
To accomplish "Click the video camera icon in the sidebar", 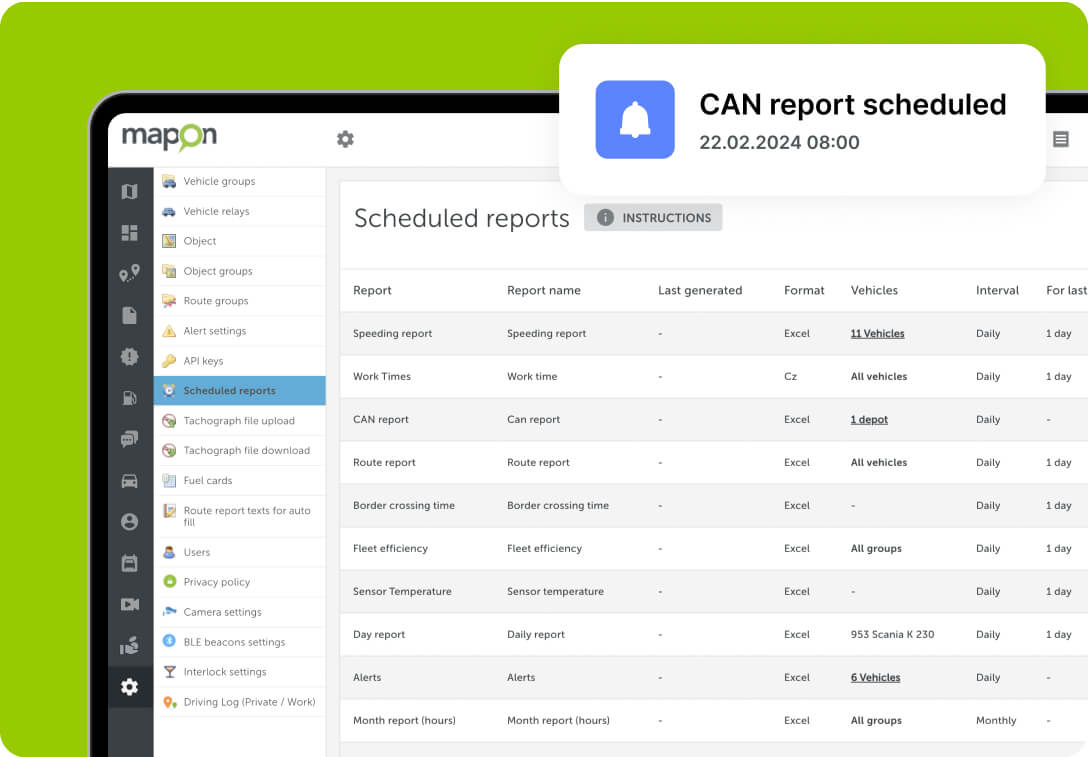I will [129, 604].
